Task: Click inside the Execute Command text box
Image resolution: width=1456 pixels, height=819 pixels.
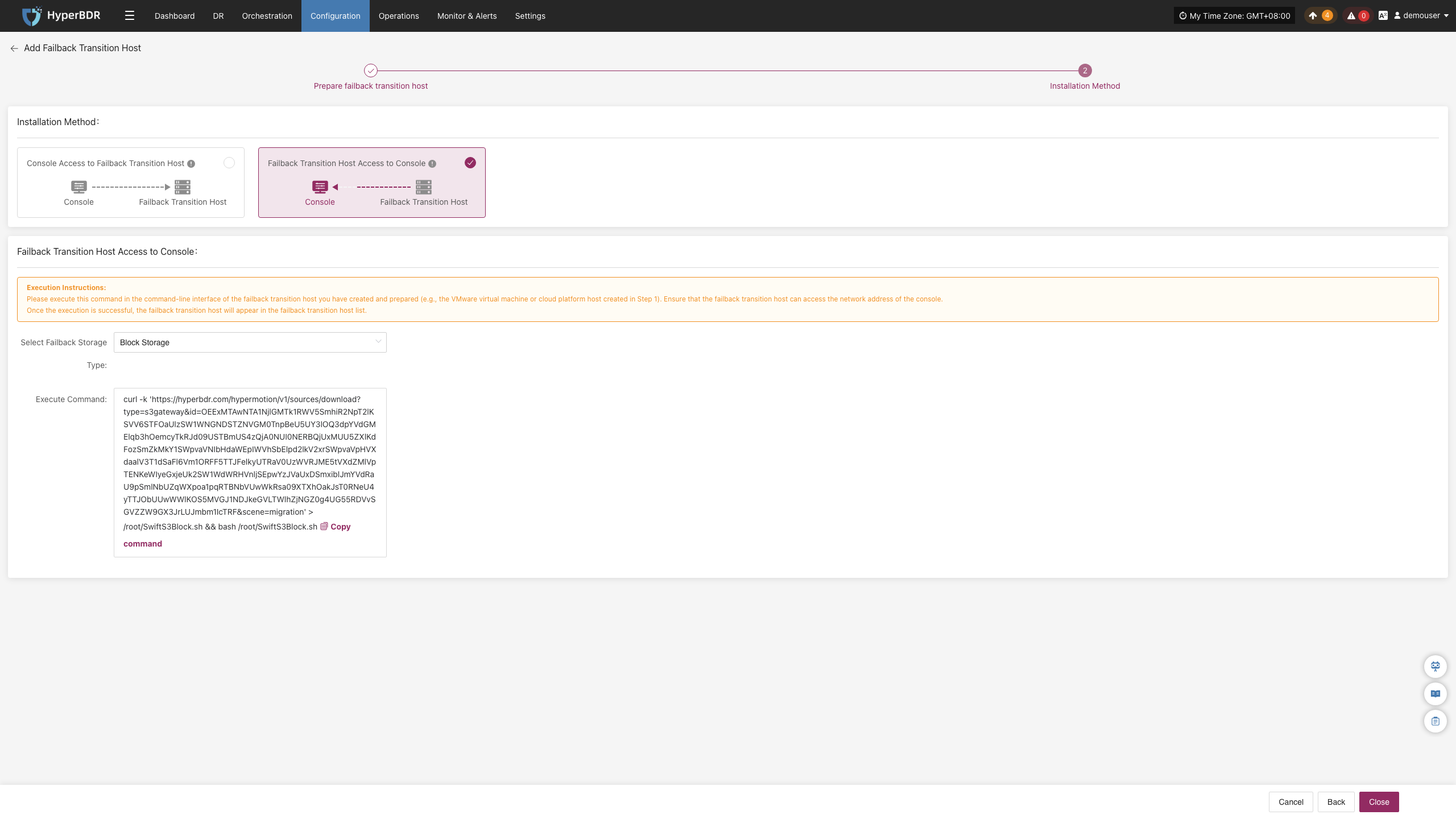Action: (250, 473)
